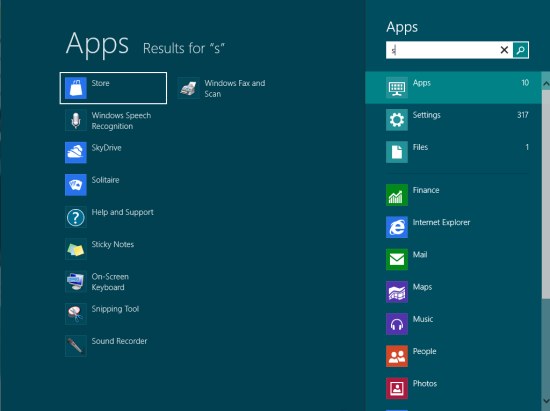This screenshot has height=411, width=550.
Task: Click the "SkyDrive" label text
Action: click(106, 148)
